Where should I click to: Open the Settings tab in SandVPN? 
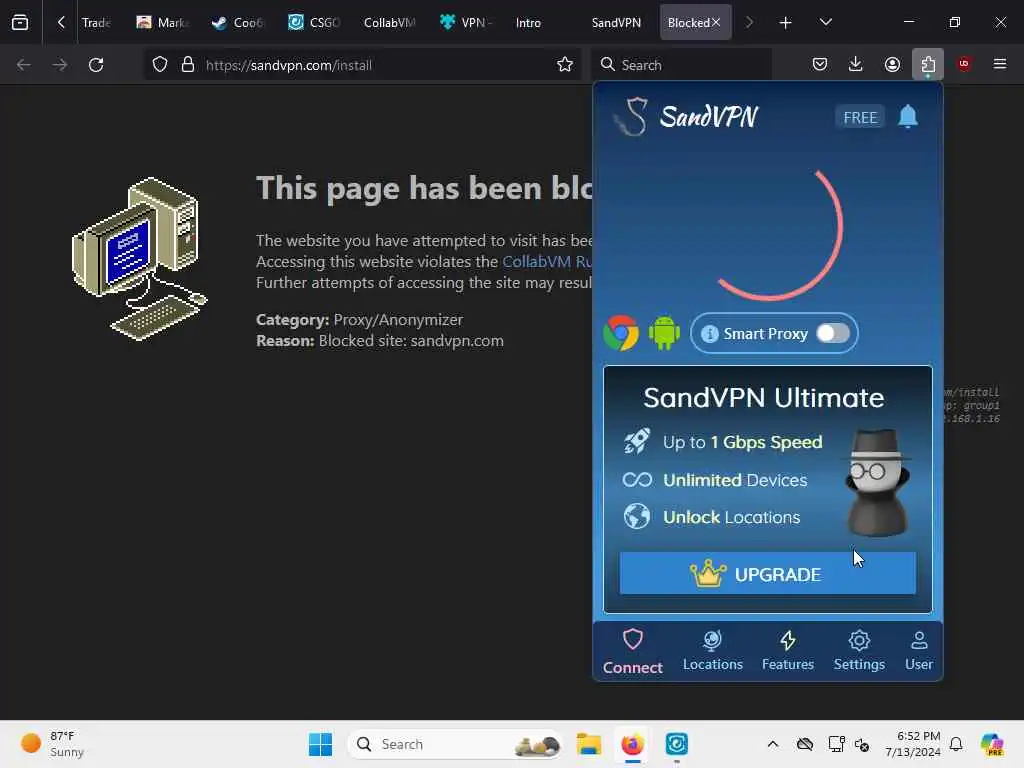click(859, 651)
